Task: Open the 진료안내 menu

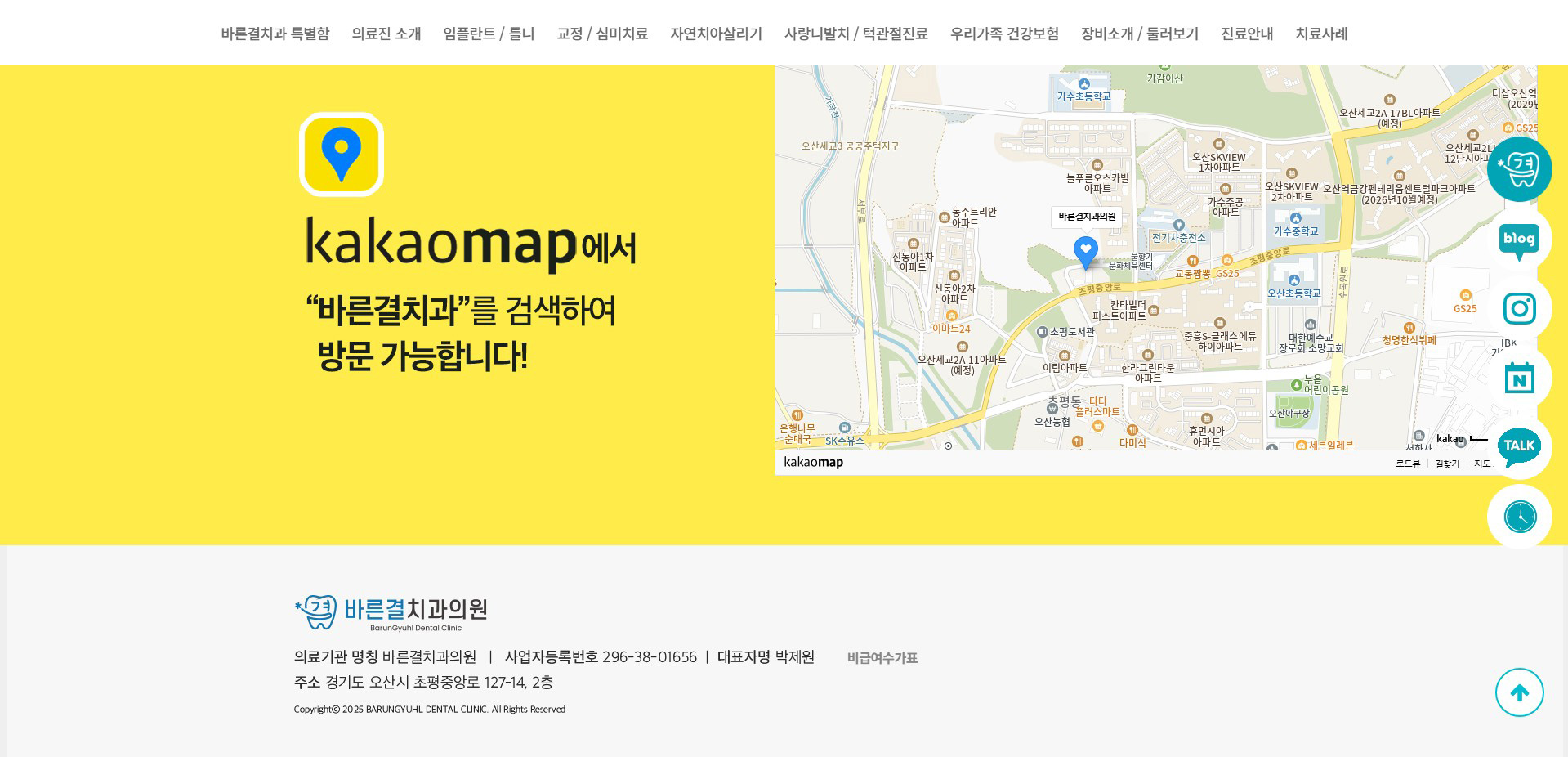Action: point(1247,34)
